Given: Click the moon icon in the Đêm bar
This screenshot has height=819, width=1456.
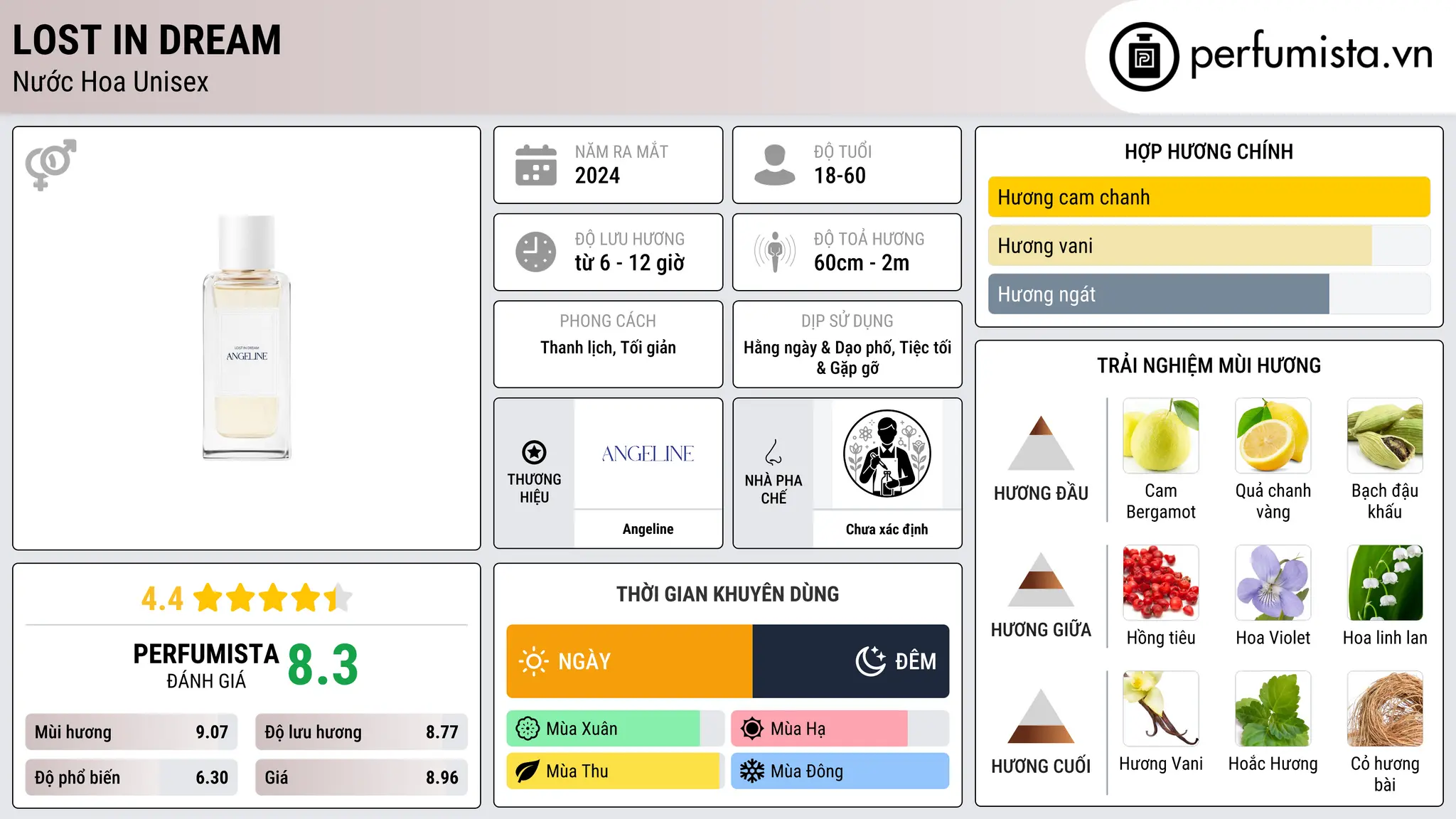Looking at the screenshot, I should (871, 661).
